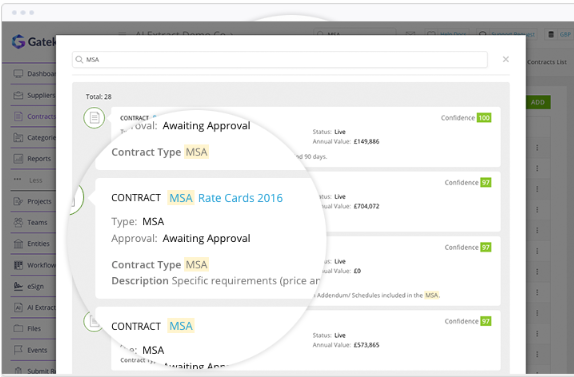The image size is (574, 377).
Task: Open the Teams people icon
Action: (18, 222)
